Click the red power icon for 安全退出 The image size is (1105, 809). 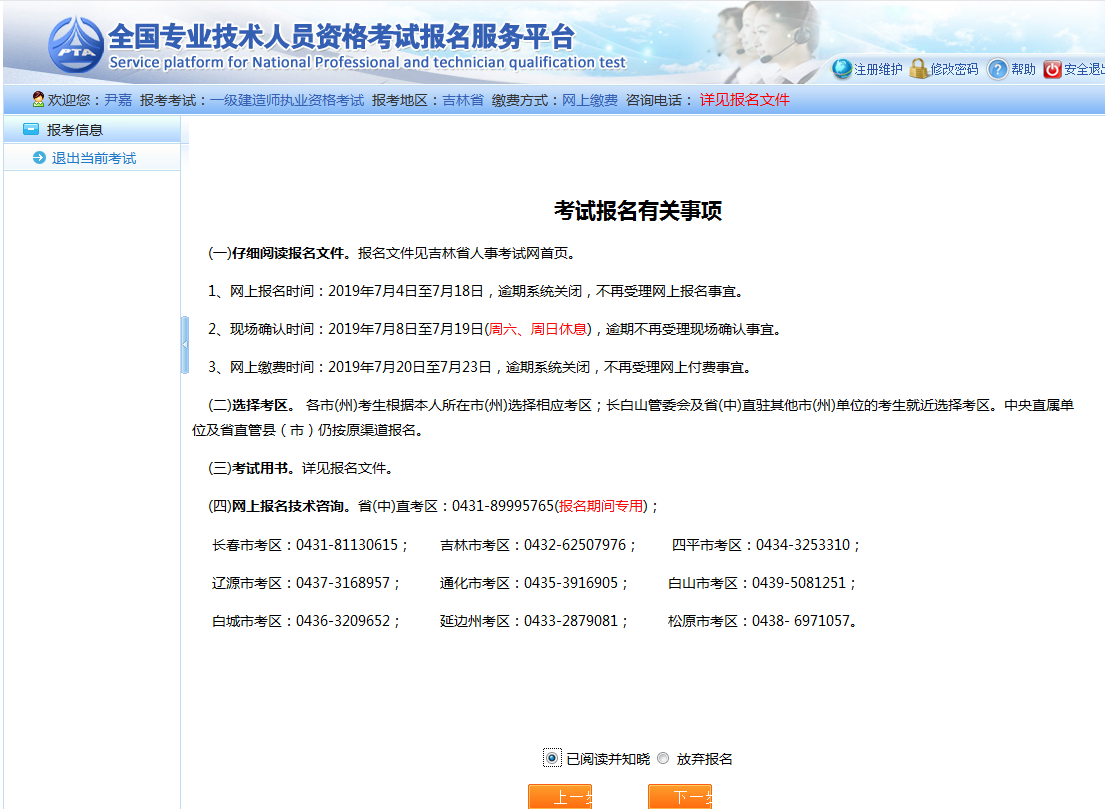pos(1051,70)
